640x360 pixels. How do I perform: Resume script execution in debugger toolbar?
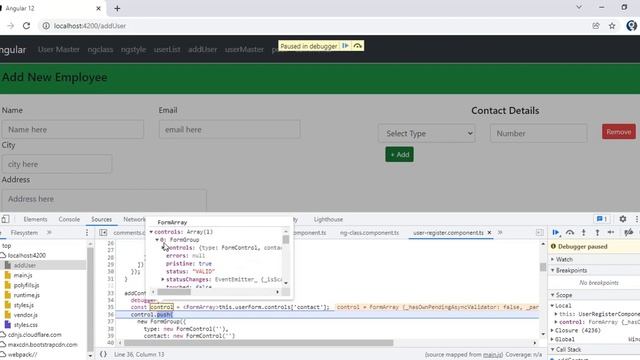click(556, 232)
